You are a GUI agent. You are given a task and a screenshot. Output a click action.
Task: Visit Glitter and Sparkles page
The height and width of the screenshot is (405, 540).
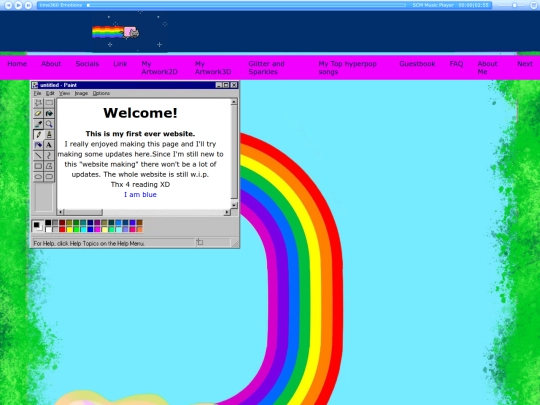[x=266, y=68]
